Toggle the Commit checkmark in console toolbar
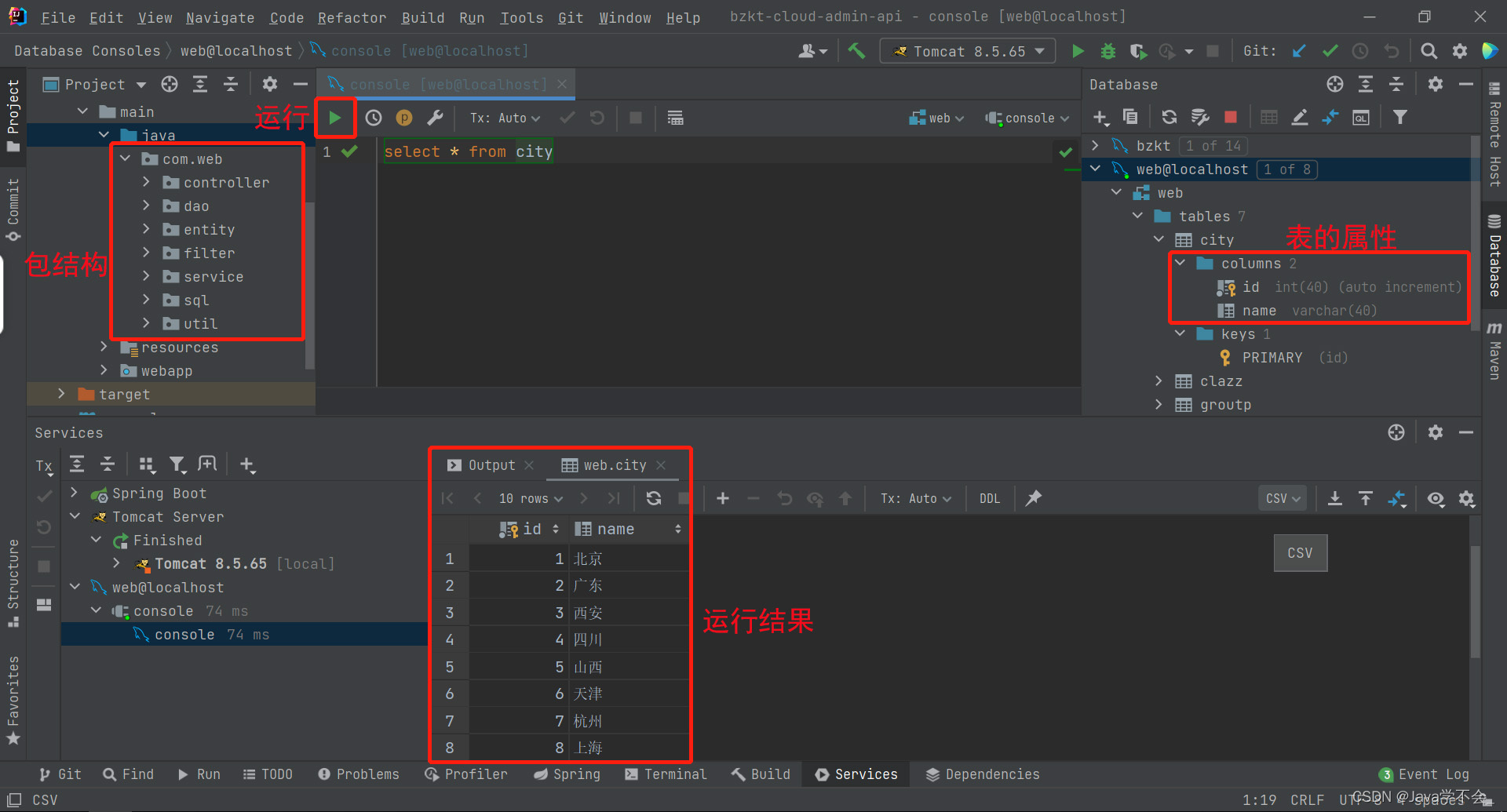 567,118
